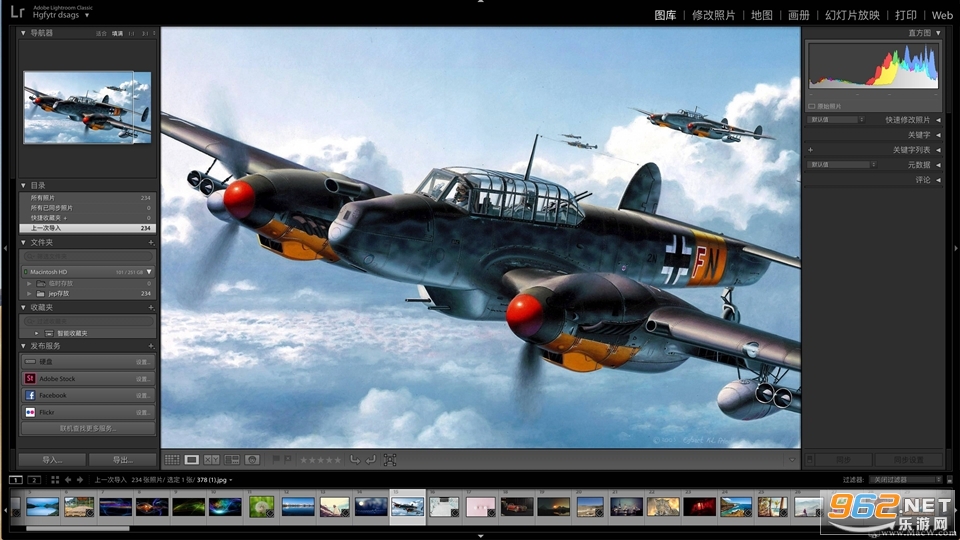The height and width of the screenshot is (540, 960).
Task: Expand the jep存放 folder
Action: point(29,293)
